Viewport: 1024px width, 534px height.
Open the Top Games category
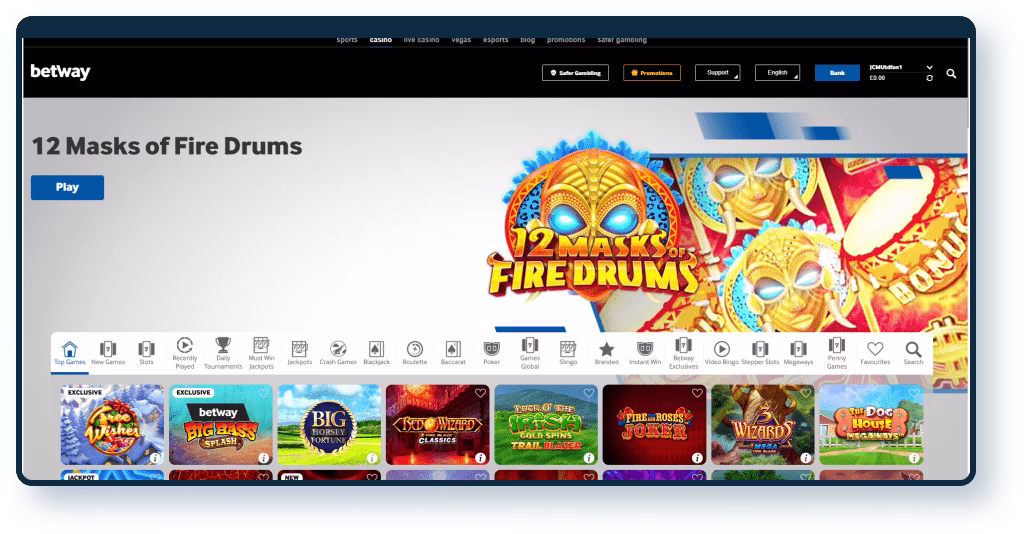(70, 353)
